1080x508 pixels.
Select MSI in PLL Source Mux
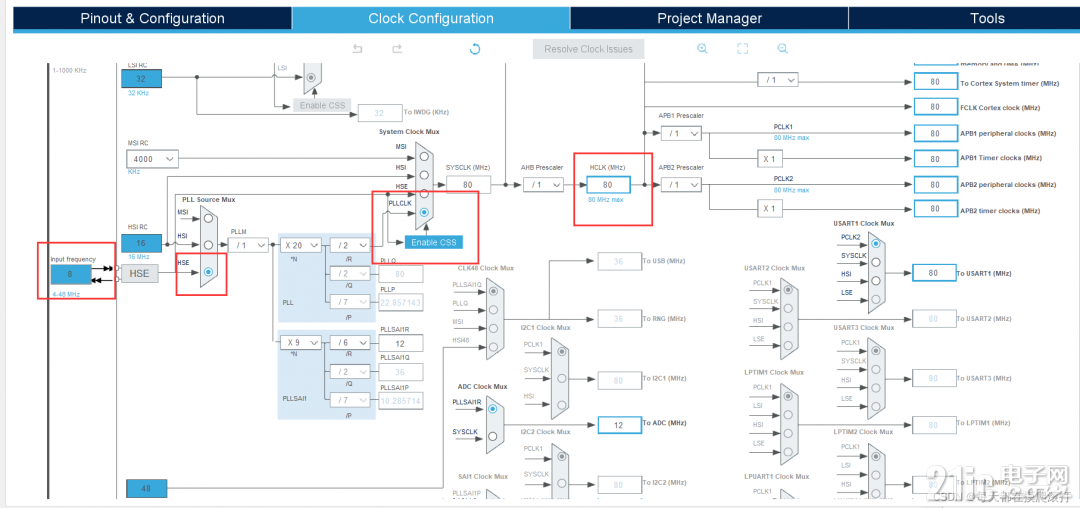208,219
